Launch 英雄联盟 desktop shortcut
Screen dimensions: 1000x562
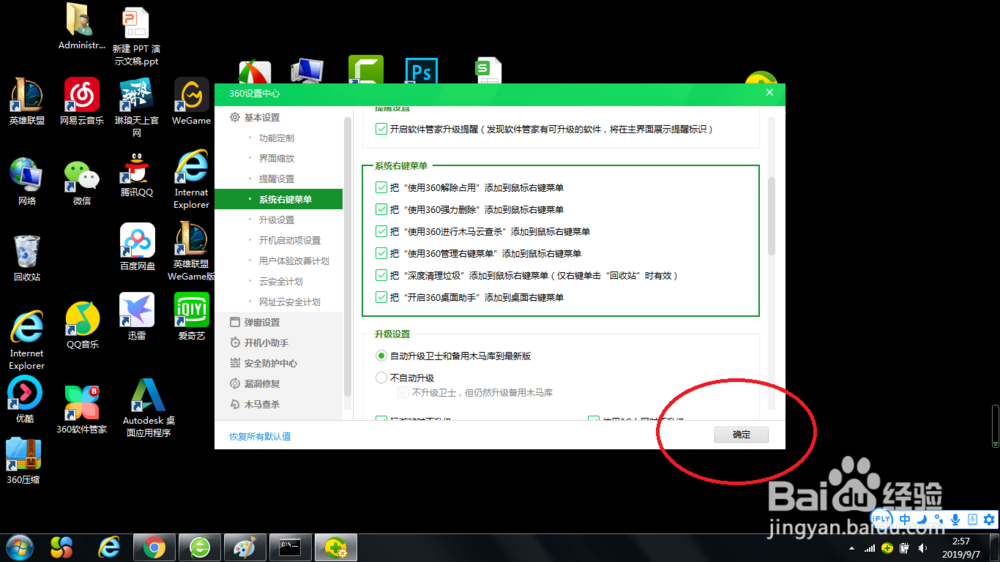tap(27, 101)
